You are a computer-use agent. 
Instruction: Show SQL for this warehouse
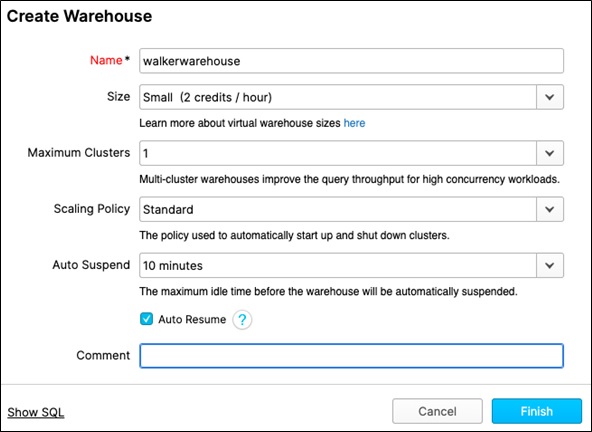pyautogui.click(x=36, y=412)
